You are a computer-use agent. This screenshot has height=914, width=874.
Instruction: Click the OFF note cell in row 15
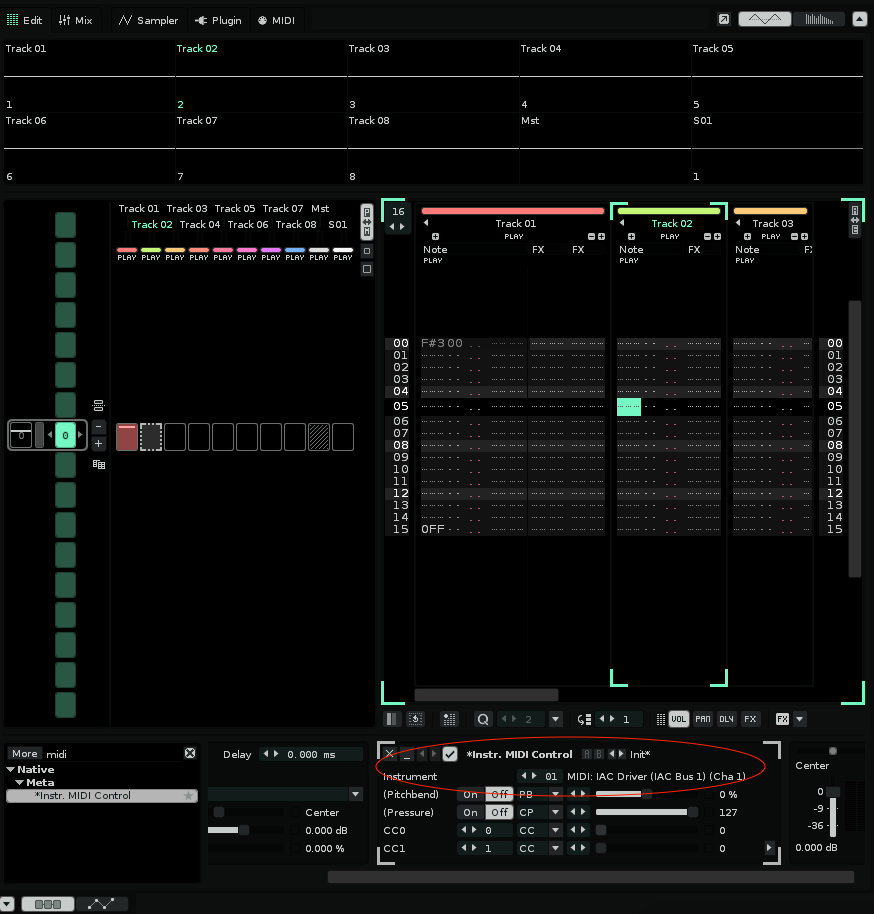coord(433,529)
